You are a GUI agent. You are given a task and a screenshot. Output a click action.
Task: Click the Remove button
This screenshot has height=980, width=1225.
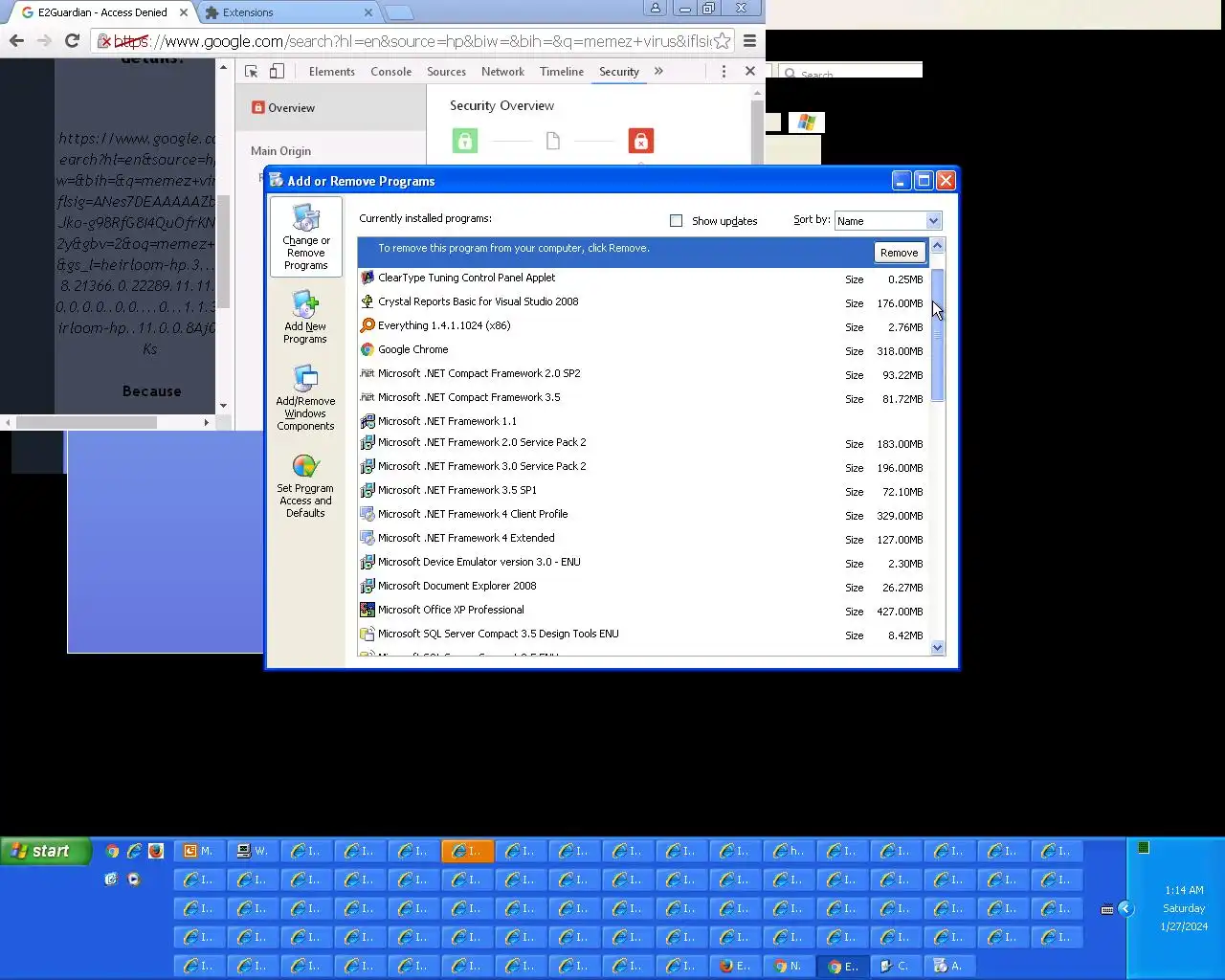coord(899,253)
